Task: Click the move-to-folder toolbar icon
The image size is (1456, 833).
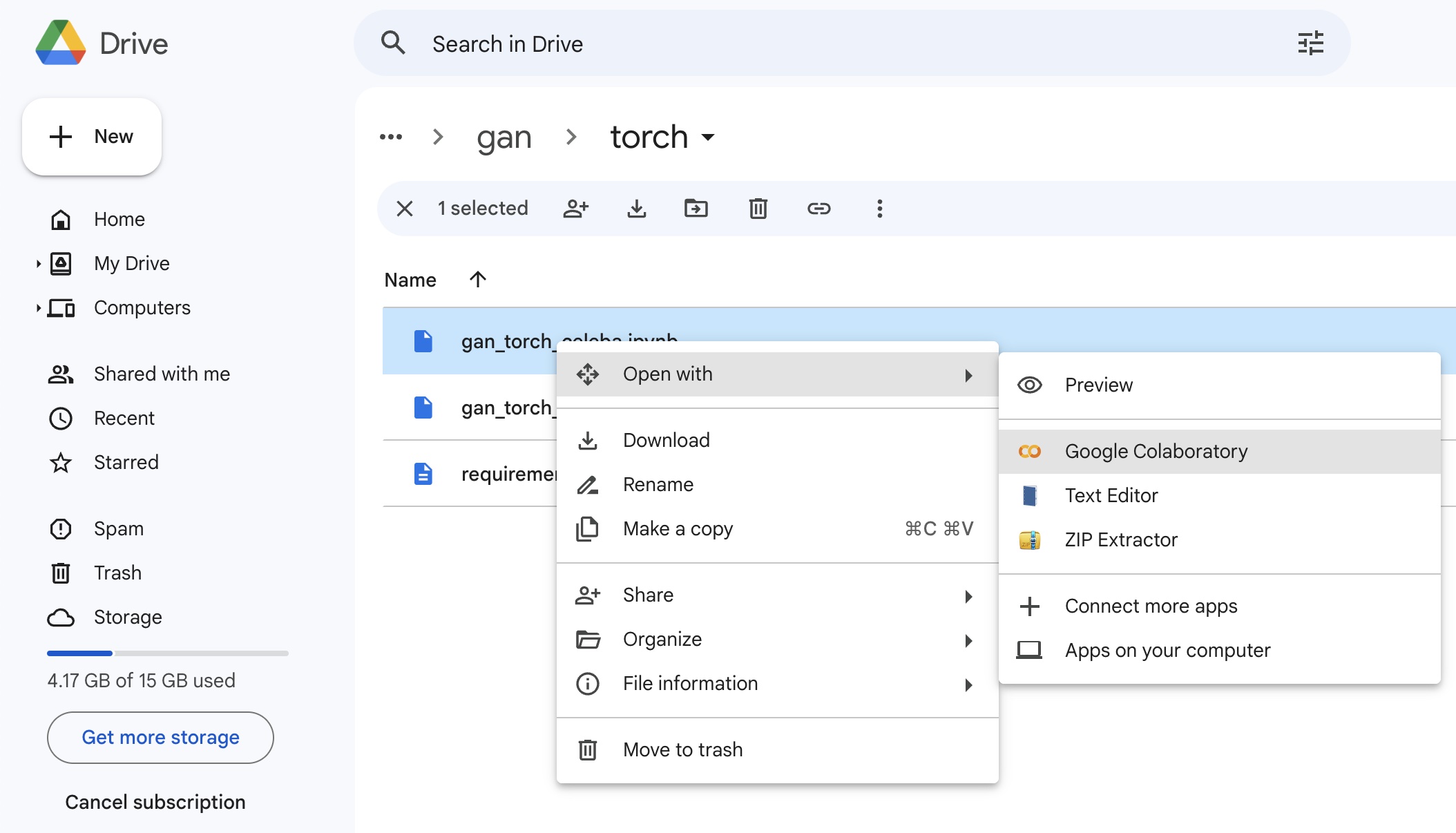Action: (696, 209)
